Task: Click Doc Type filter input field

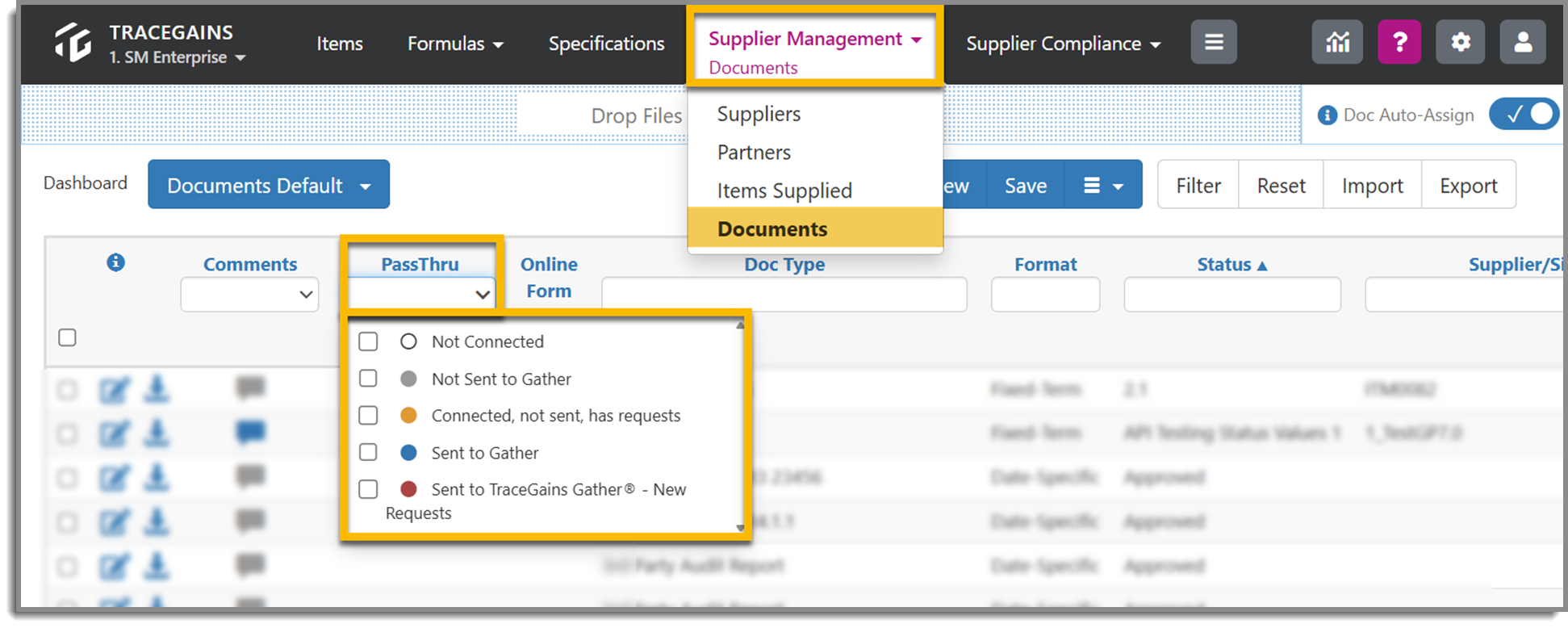Action: coord(784,295)
